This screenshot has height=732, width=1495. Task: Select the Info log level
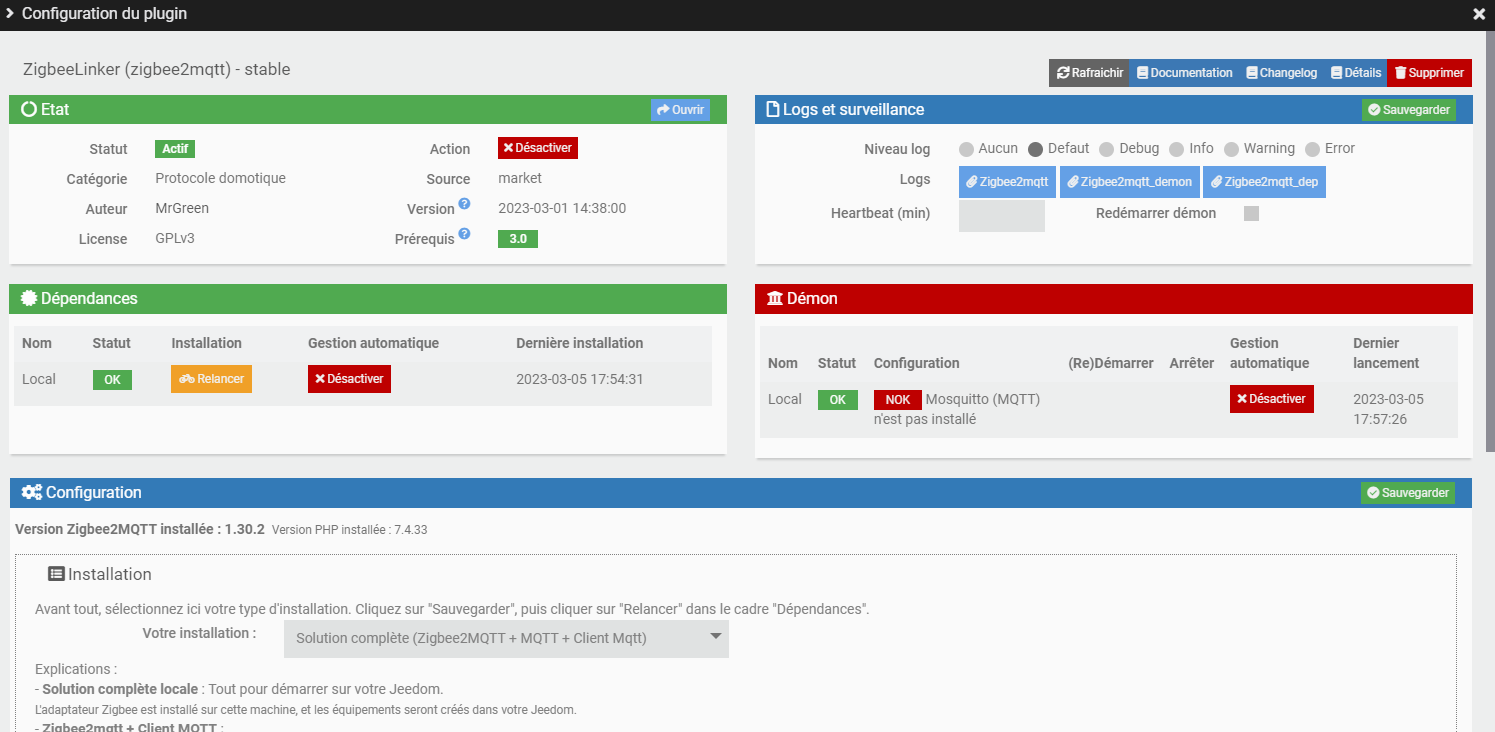pyautogui.click(x=1176, y=149)
